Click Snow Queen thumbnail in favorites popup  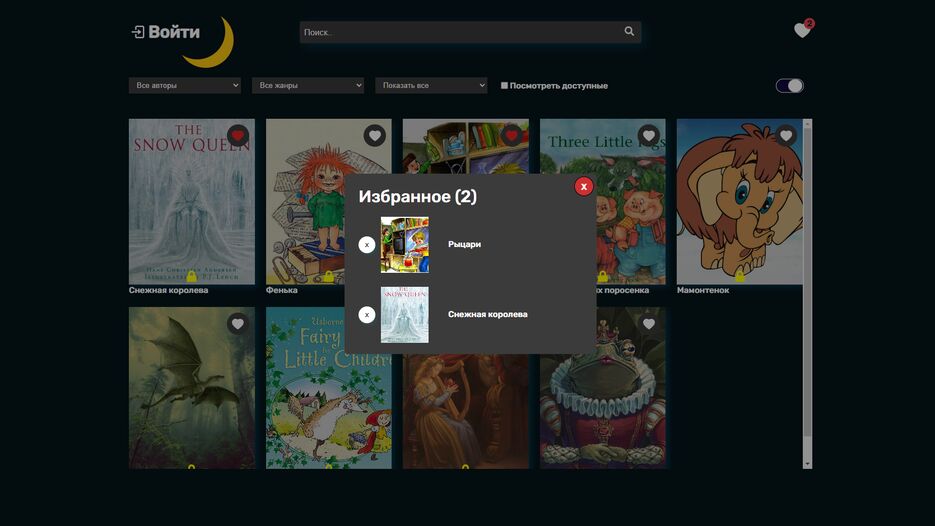click(405, 314)
